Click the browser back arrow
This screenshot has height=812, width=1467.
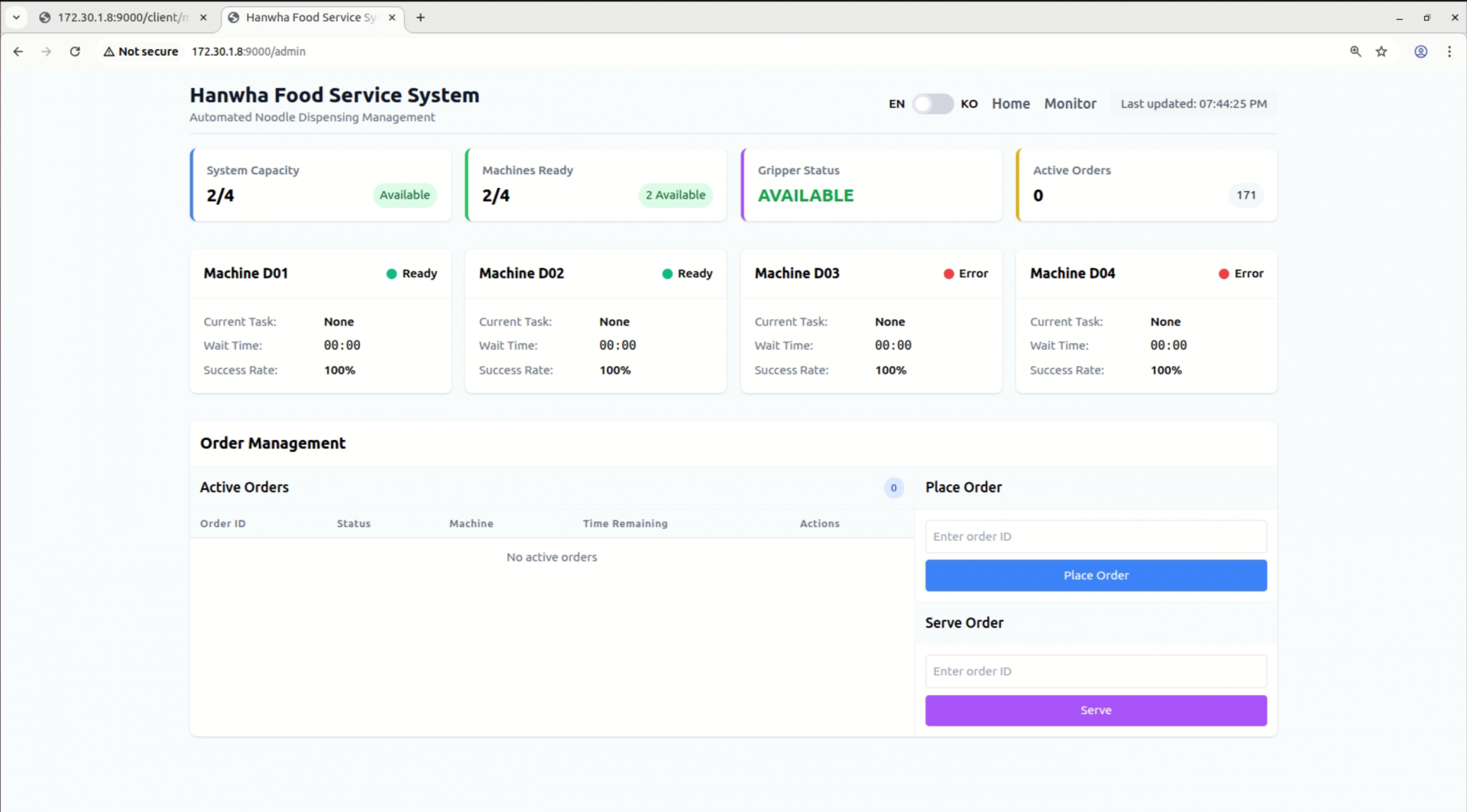[18, 51]
